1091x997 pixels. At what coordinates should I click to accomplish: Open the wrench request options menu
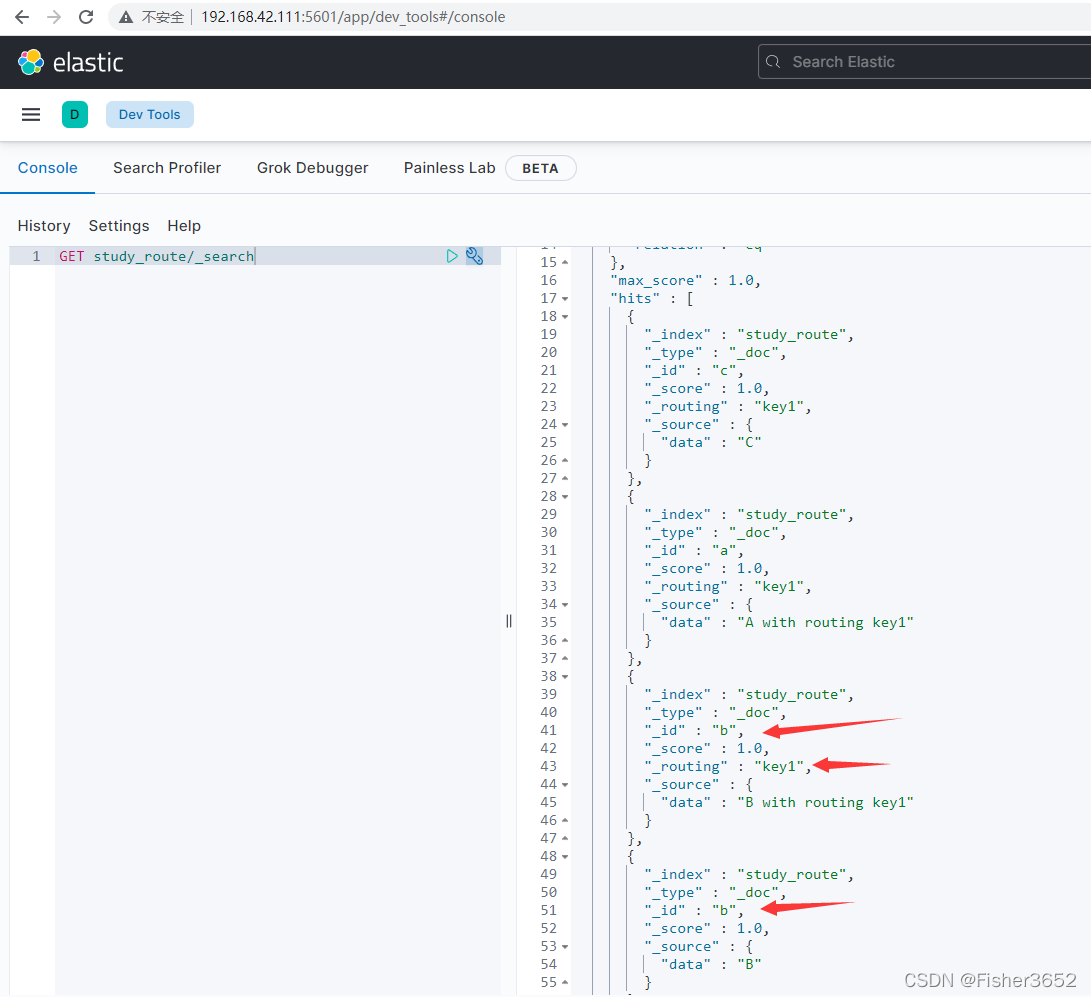tap(475, 256)
